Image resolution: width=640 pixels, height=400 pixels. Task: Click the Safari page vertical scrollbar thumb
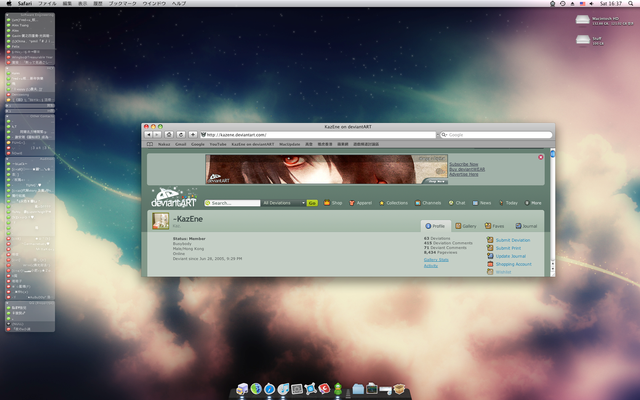[553, 153]
